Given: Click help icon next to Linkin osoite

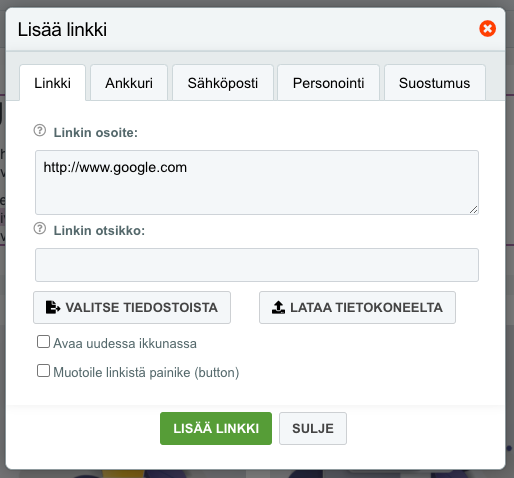Looking at the screenshot, I should pyautogui.click(x=40, y=130).
